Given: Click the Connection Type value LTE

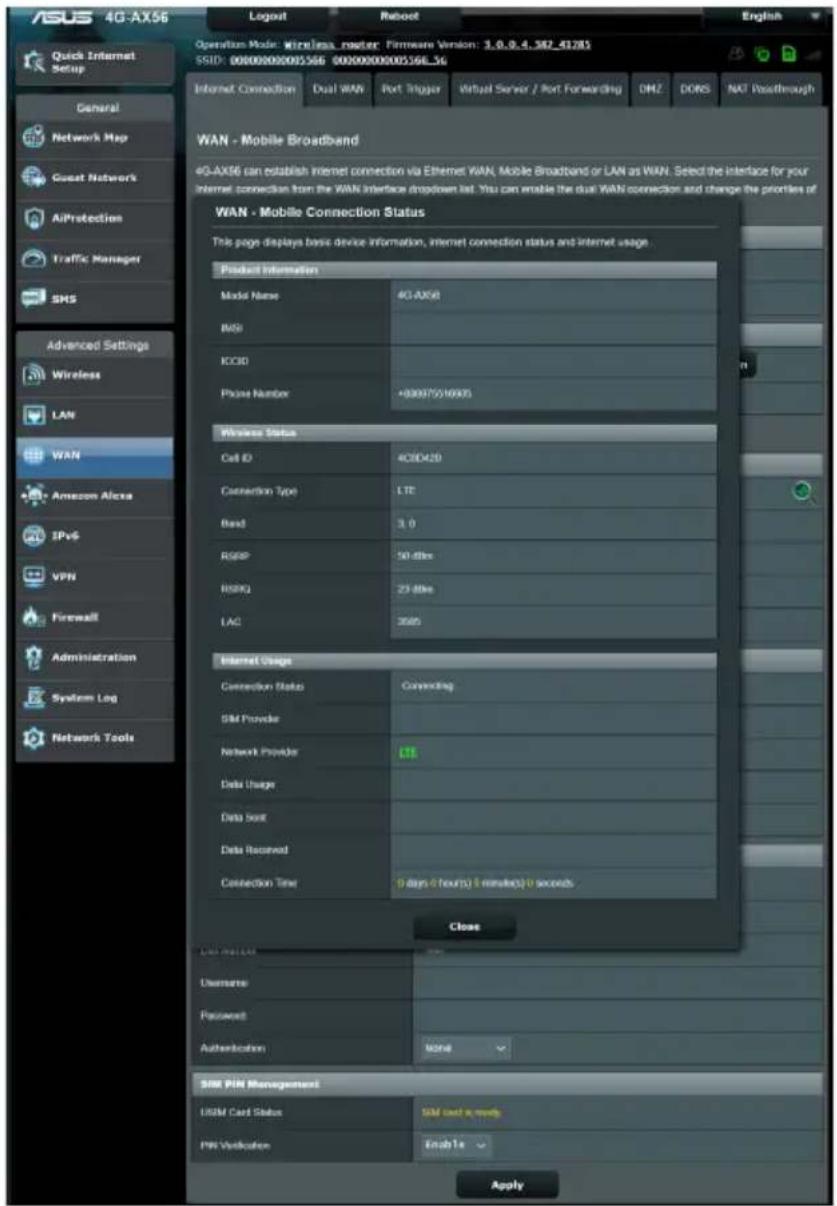Looking at the screenshot, I should [x=406, y=491].
